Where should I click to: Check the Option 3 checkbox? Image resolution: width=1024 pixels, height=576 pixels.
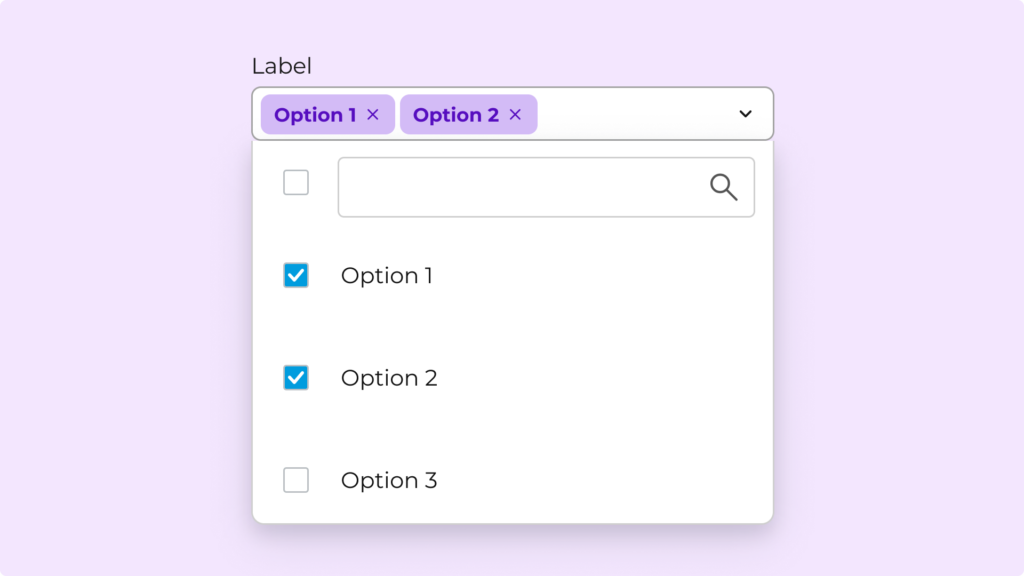click(x=296, y=480)
